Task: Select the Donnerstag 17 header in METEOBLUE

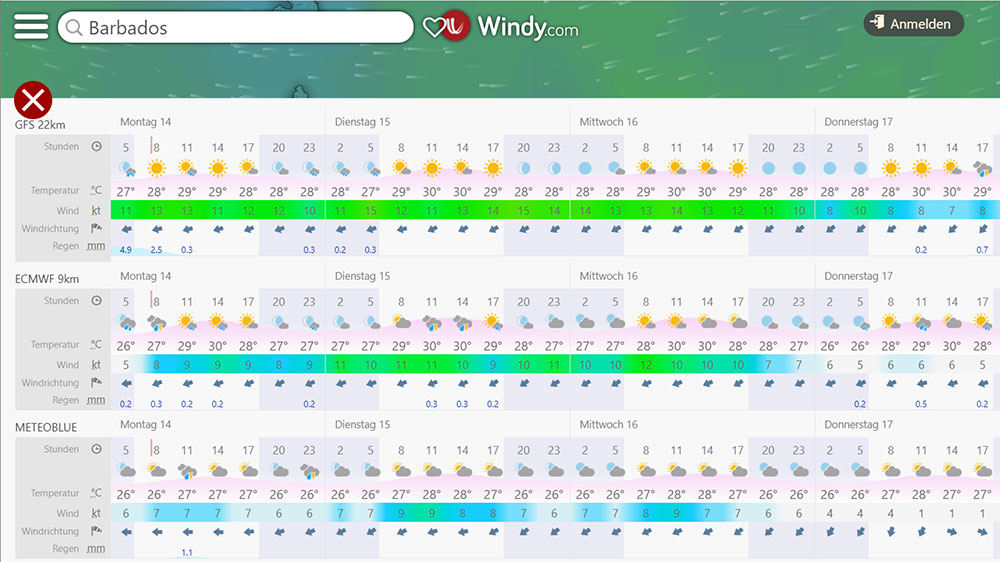Action: [858, 425]
